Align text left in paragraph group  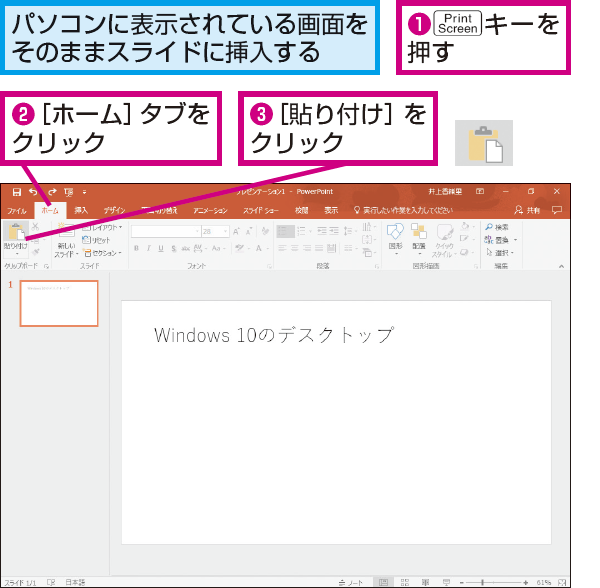282,248
